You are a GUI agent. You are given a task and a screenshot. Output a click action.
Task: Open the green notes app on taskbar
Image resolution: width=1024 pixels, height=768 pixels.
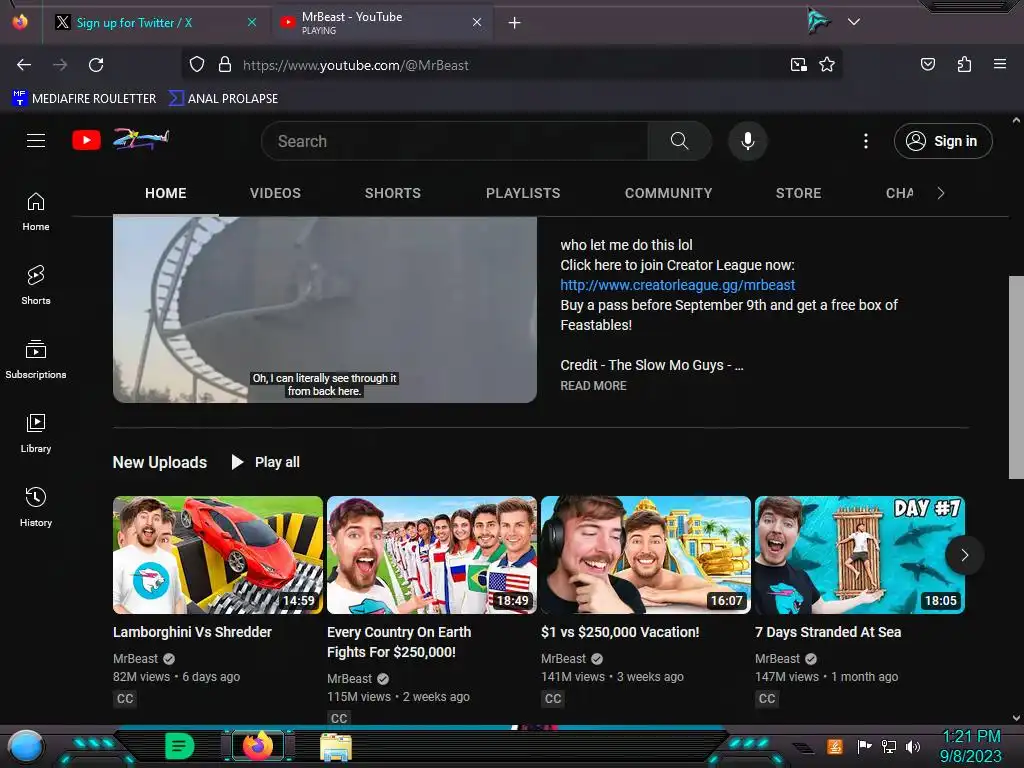[180, 746]
